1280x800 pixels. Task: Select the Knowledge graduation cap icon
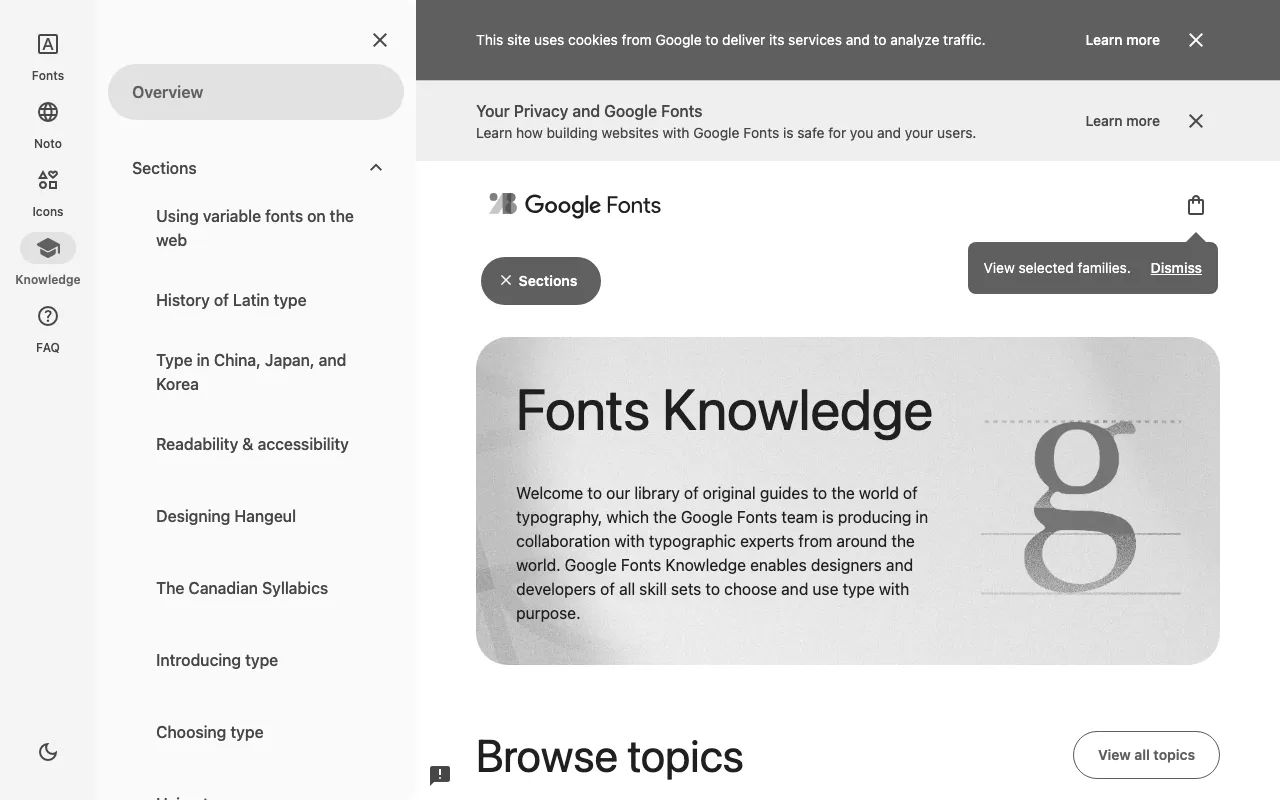pos(48,248)
